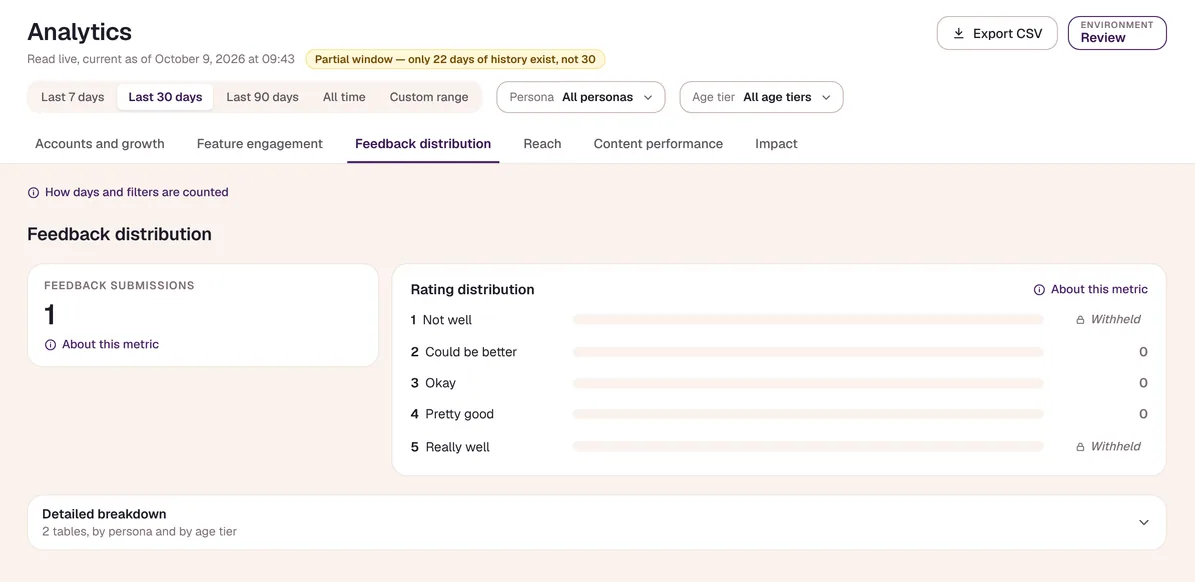
Task: Click the count 0 on the Okay row
Action: [1143, 383]
